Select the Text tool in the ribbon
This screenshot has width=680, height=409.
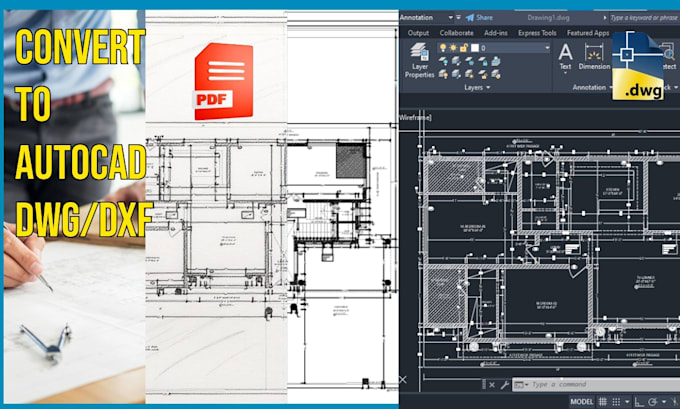[565, 56]
